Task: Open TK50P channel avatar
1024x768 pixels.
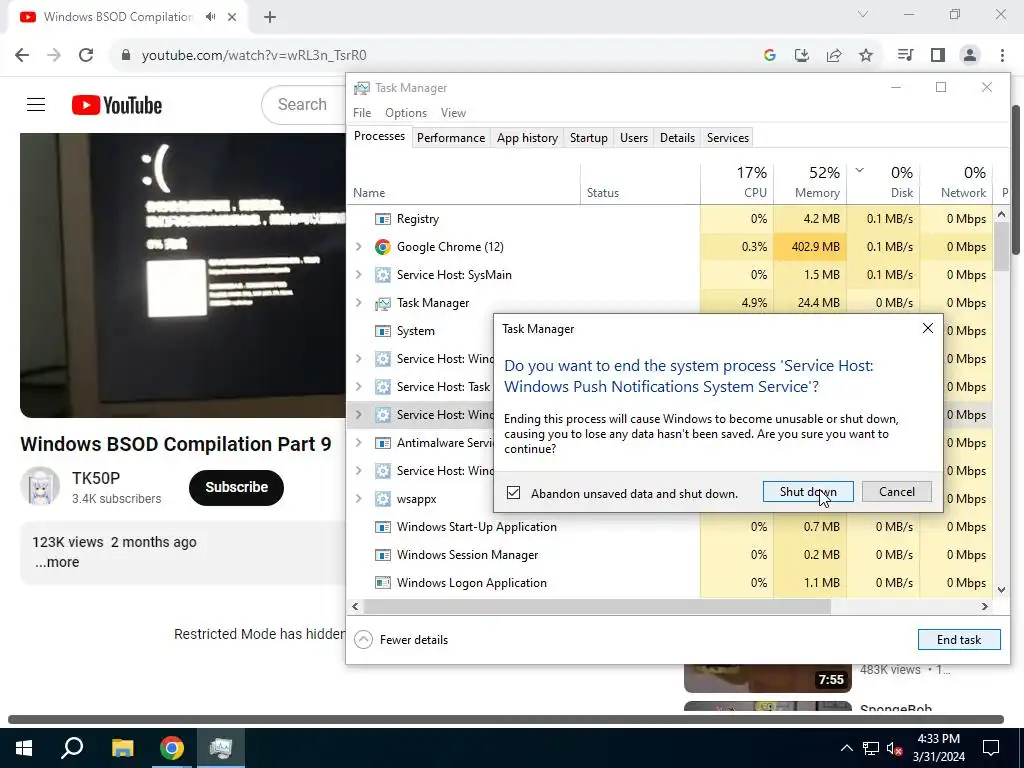Action: click(40, 487)
